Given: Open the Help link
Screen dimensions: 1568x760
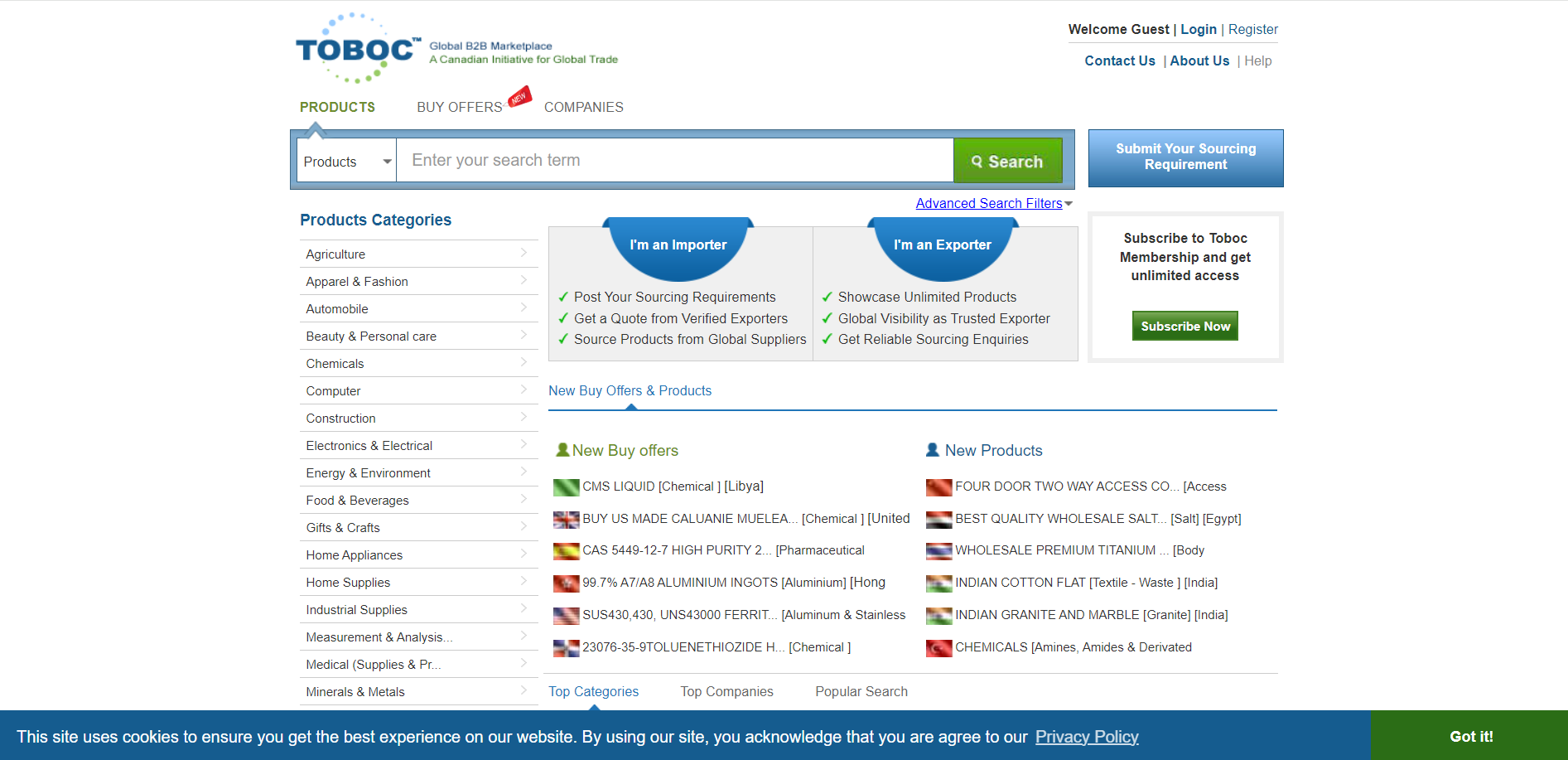Looking at the screenshot, I should 1257,61.
